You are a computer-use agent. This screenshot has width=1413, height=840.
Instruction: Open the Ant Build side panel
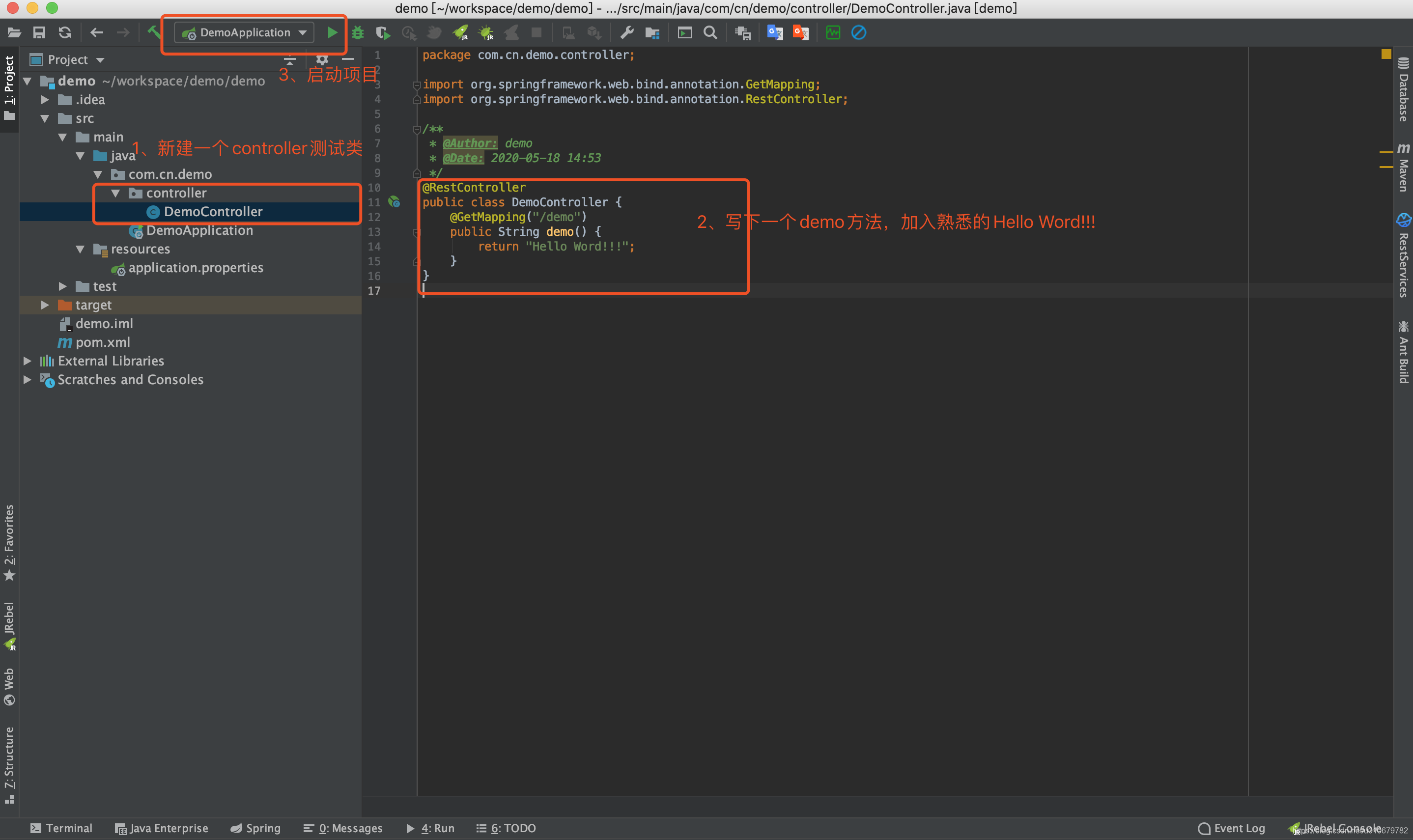pos(1403,352)
